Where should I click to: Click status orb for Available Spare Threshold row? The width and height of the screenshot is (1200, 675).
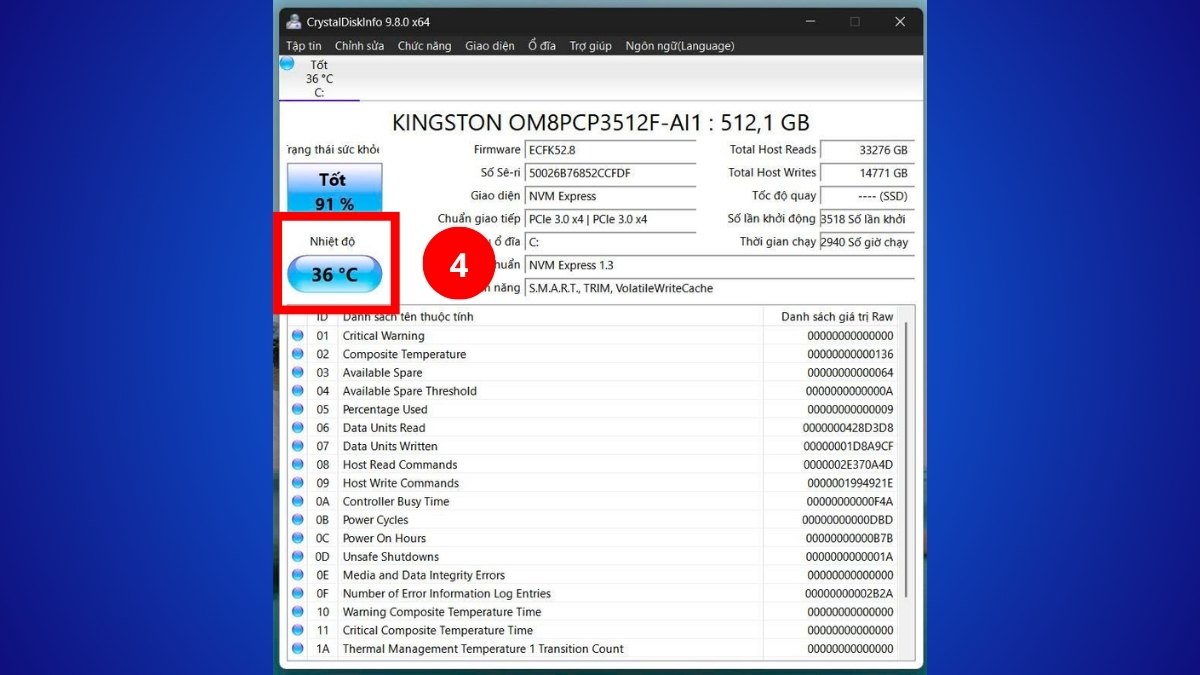click(x=297, y=391)
